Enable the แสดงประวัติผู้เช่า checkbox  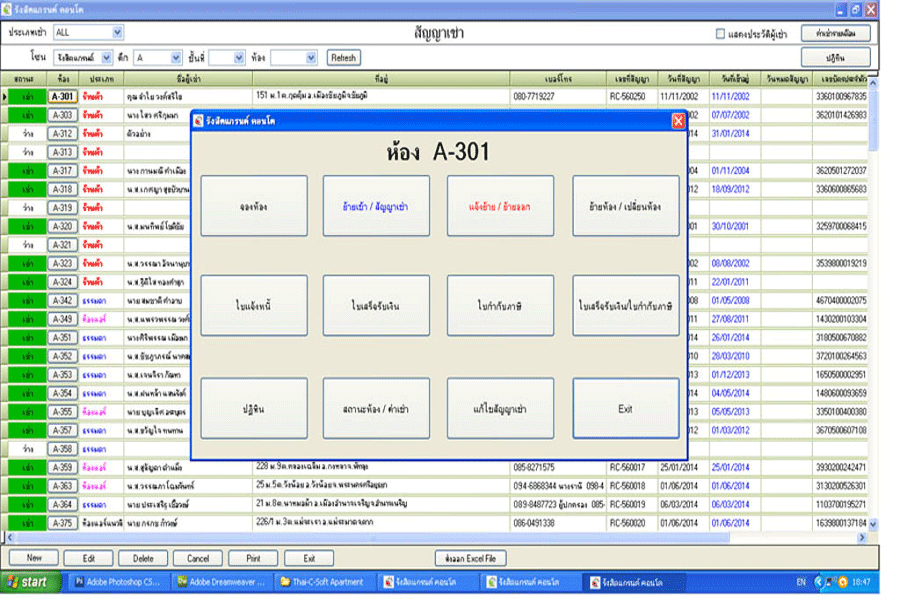[x=720, y=33]
